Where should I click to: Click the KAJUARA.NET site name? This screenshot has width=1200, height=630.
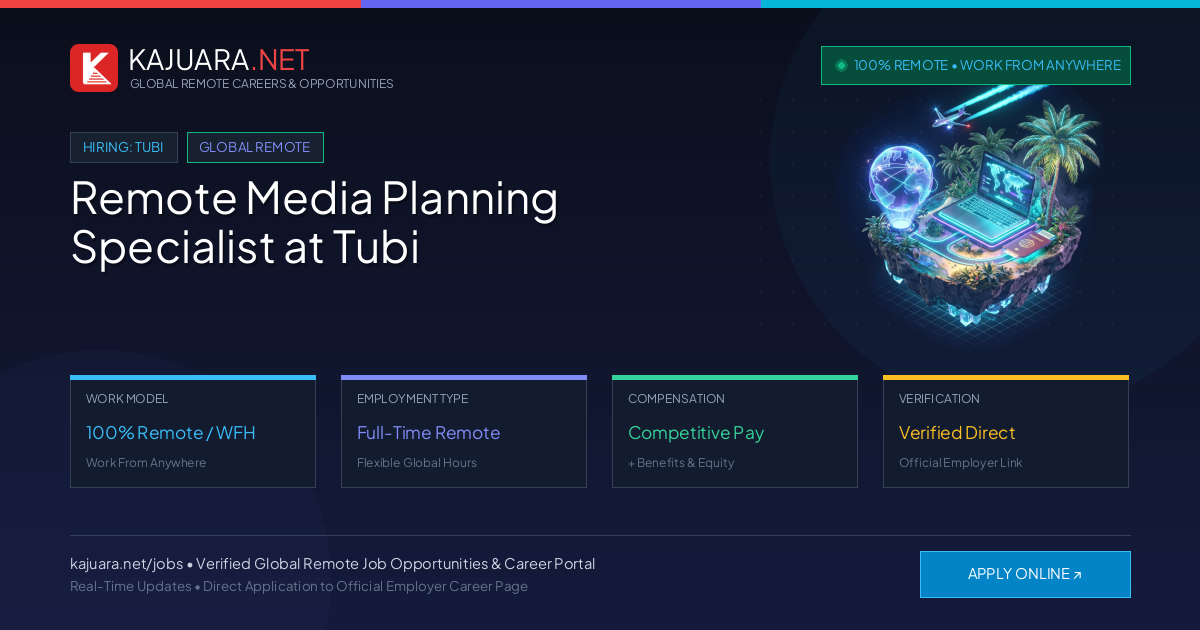(219, 60)
